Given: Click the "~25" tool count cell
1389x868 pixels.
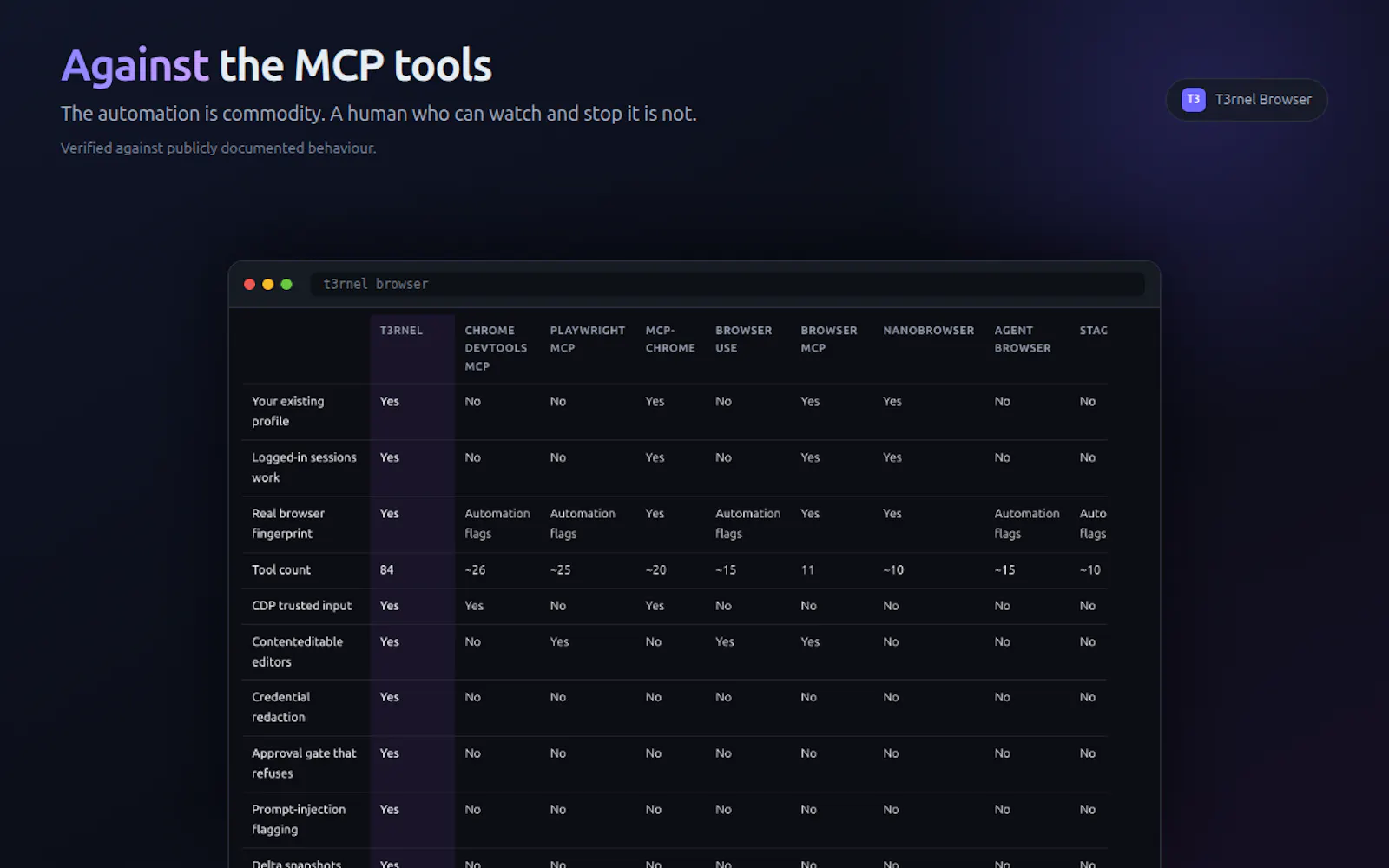Looking at the screenshot, I should [x=560, y=570].
